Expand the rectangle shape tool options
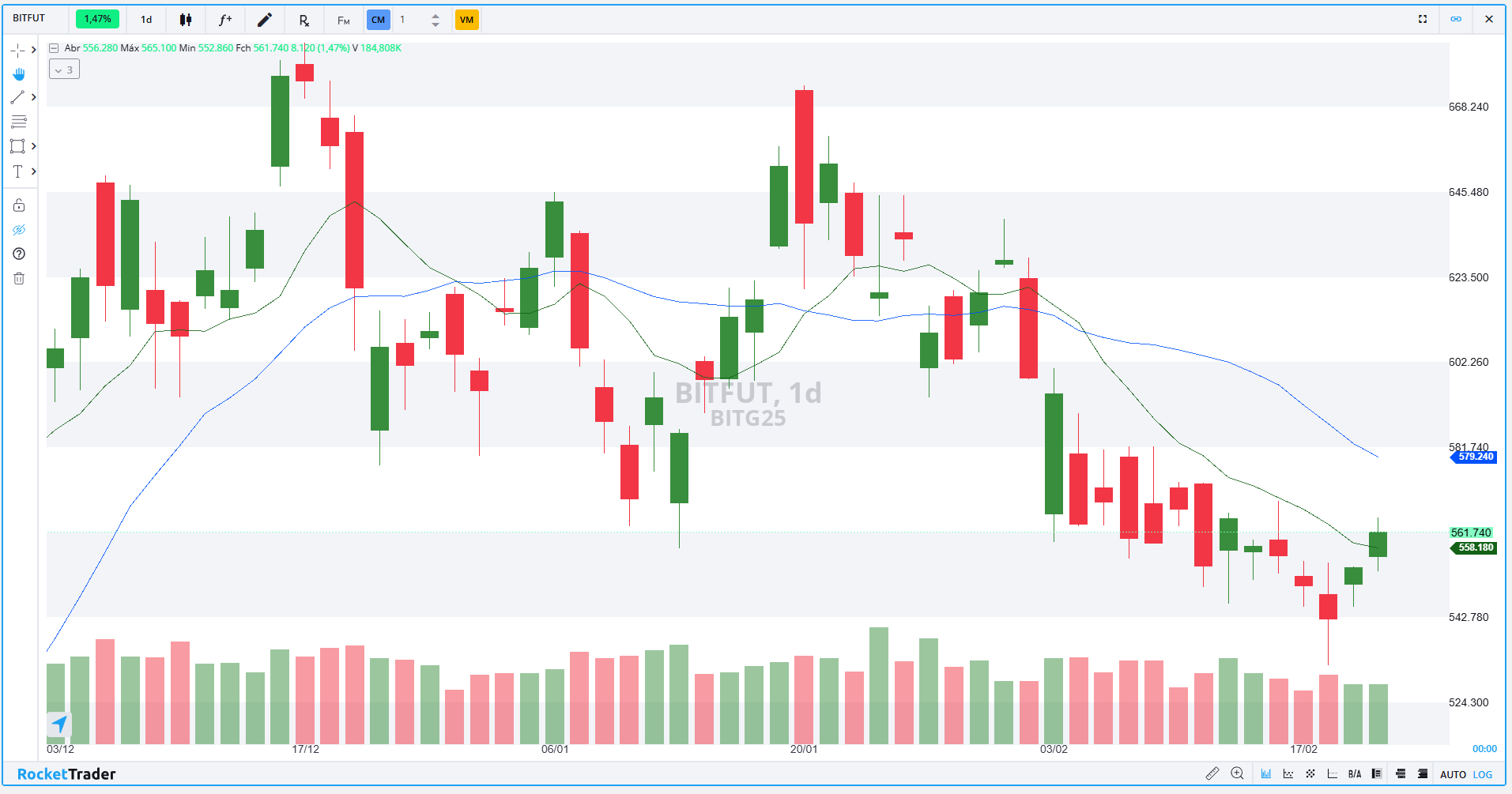Viewport: 1512px width, 794px height. click(34, 146)
